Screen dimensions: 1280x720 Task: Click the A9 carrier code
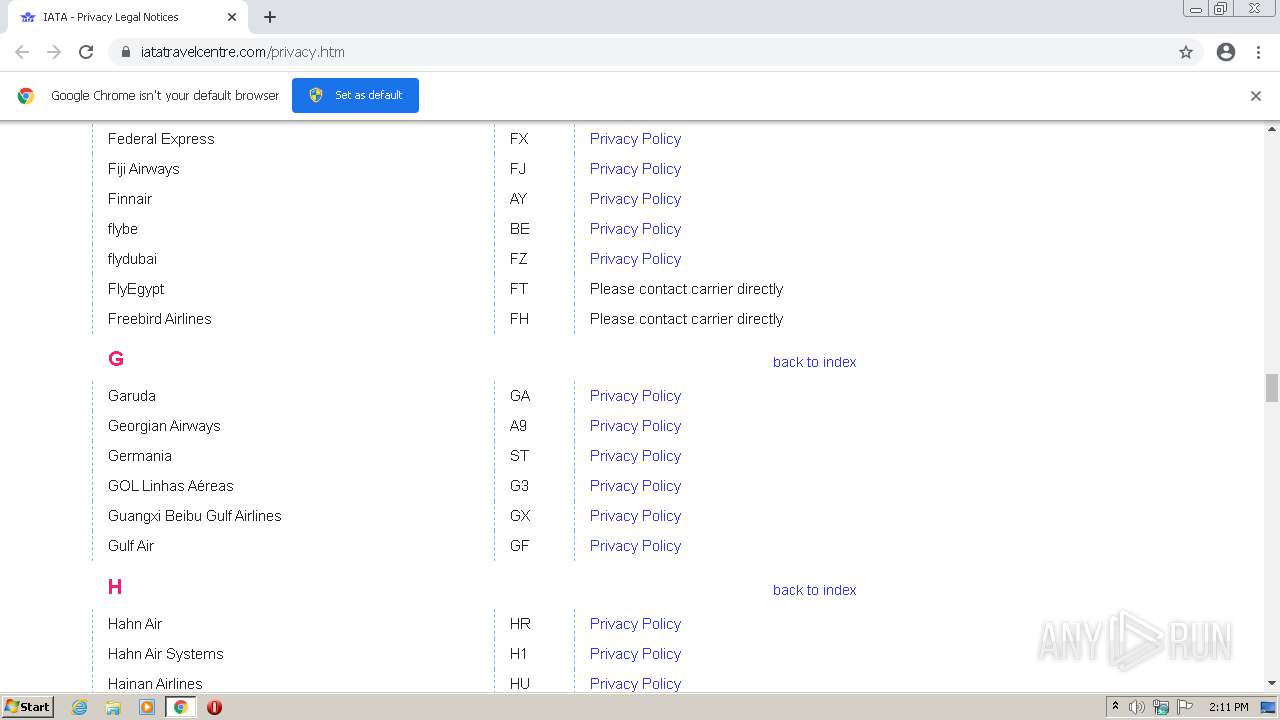tap(518, 426)
